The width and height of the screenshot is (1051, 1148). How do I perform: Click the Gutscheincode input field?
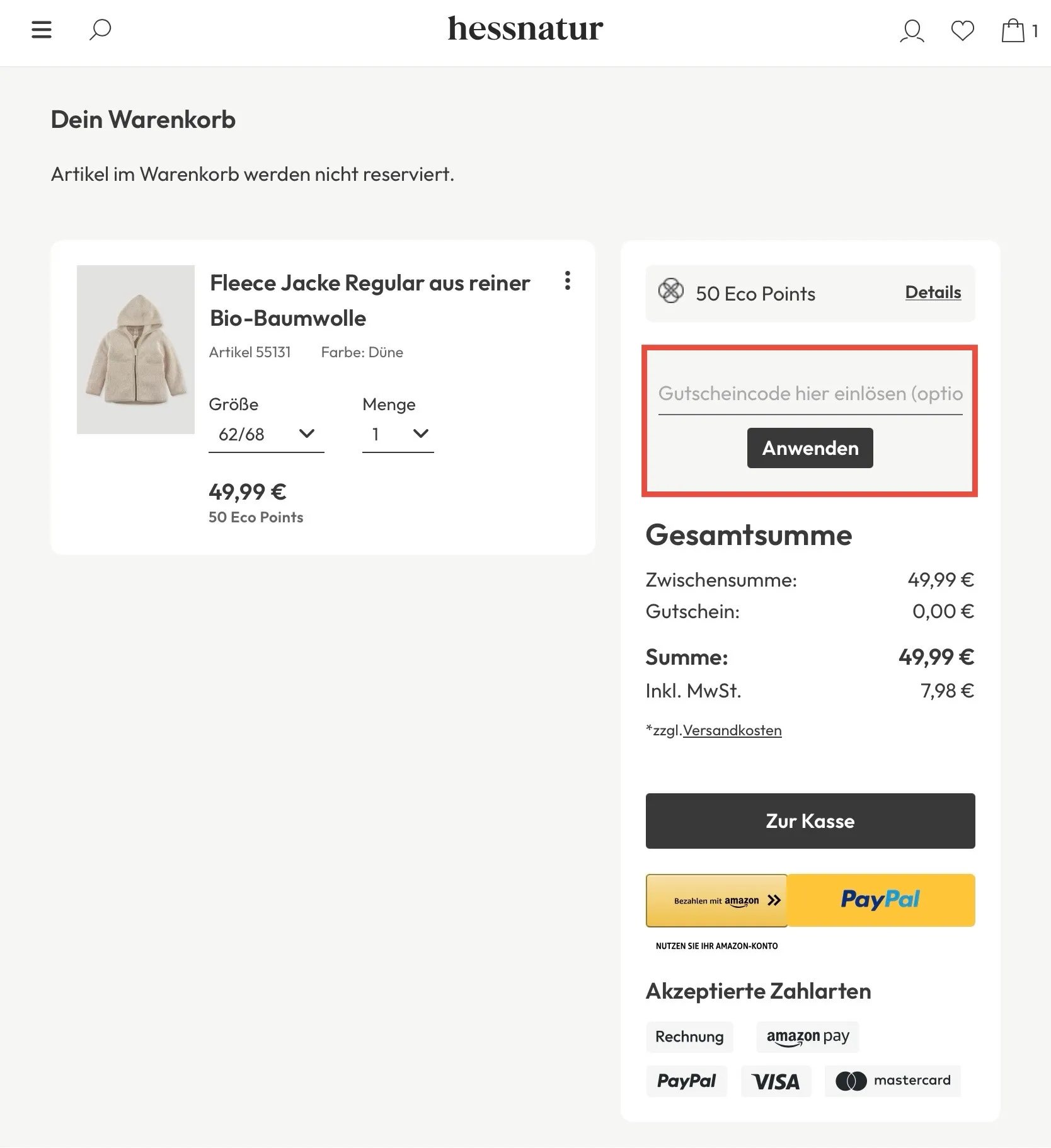click(x=809, y=393)
